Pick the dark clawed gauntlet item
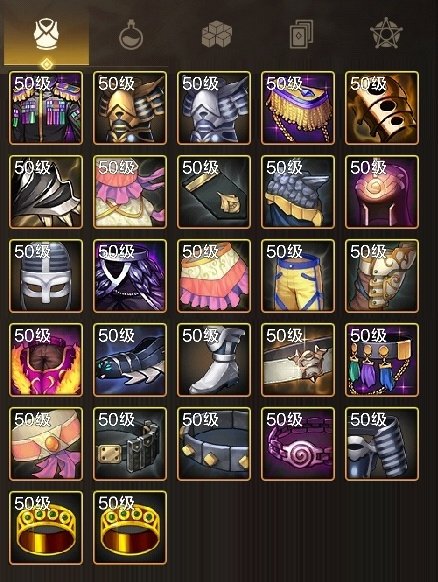438x582 pixels. pyautogui.click(x=130, y=360)
